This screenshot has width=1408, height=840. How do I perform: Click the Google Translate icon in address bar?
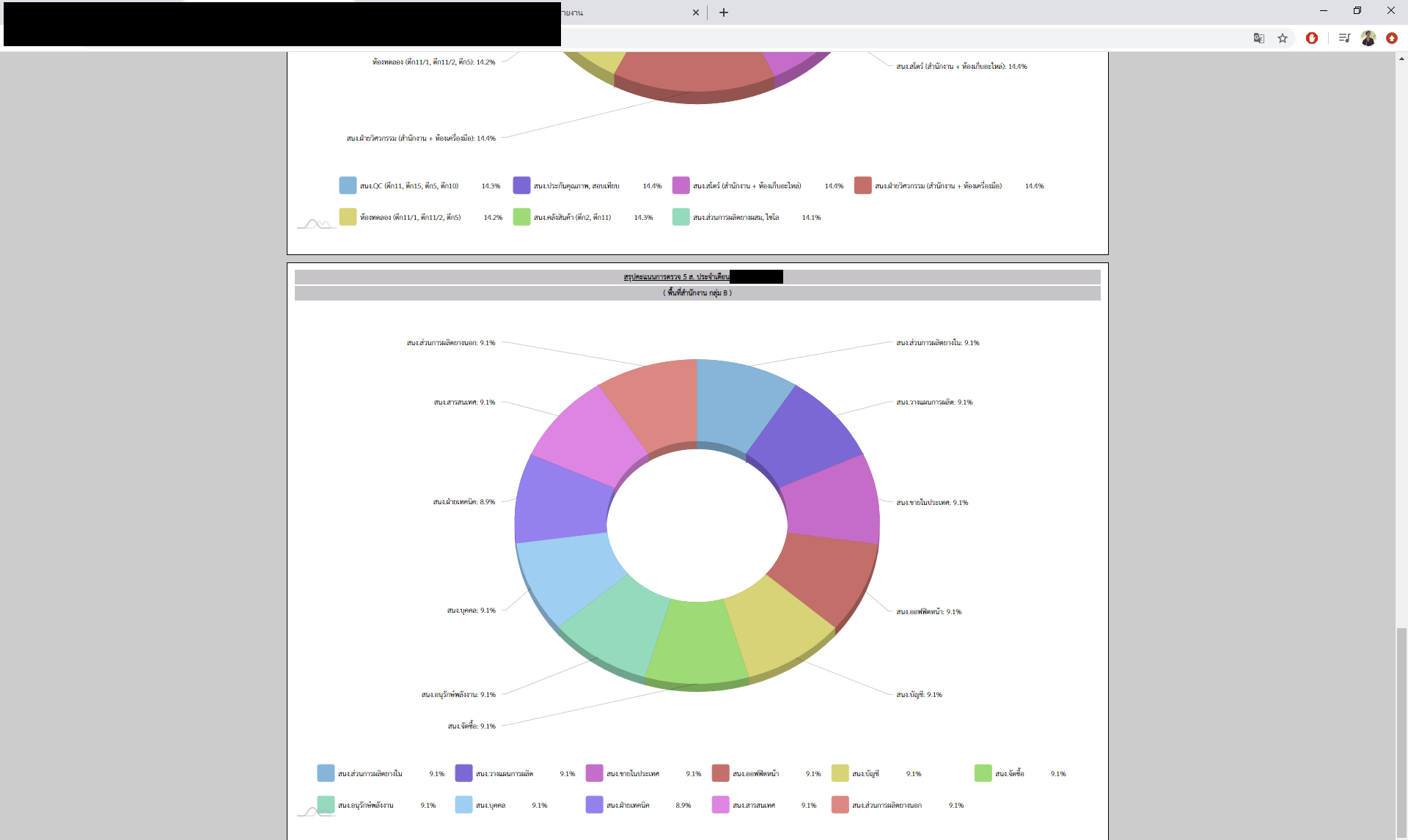click(1258, 38)
